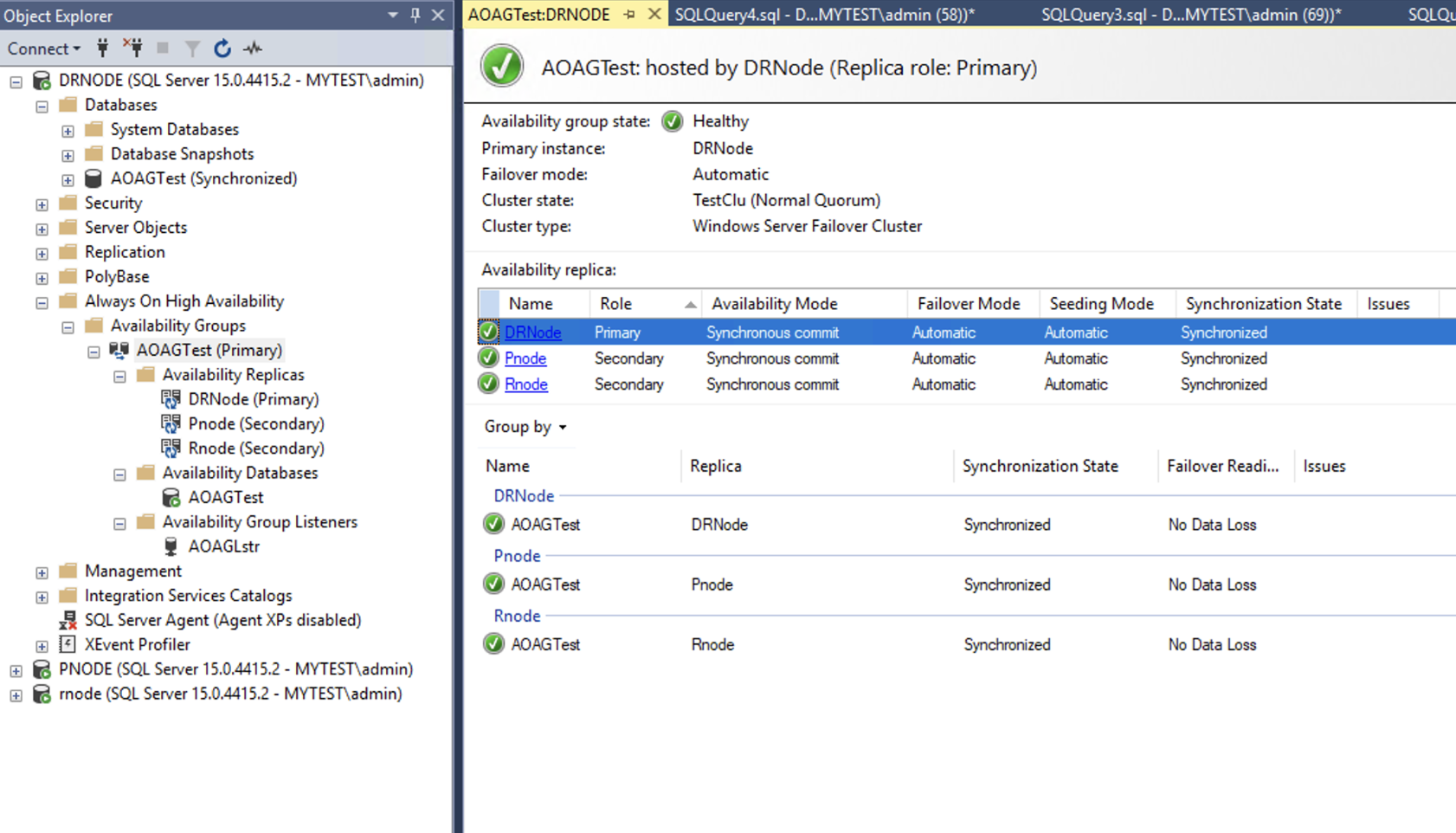Refresh Object Explorer using the refresh icon

[222, 48]
